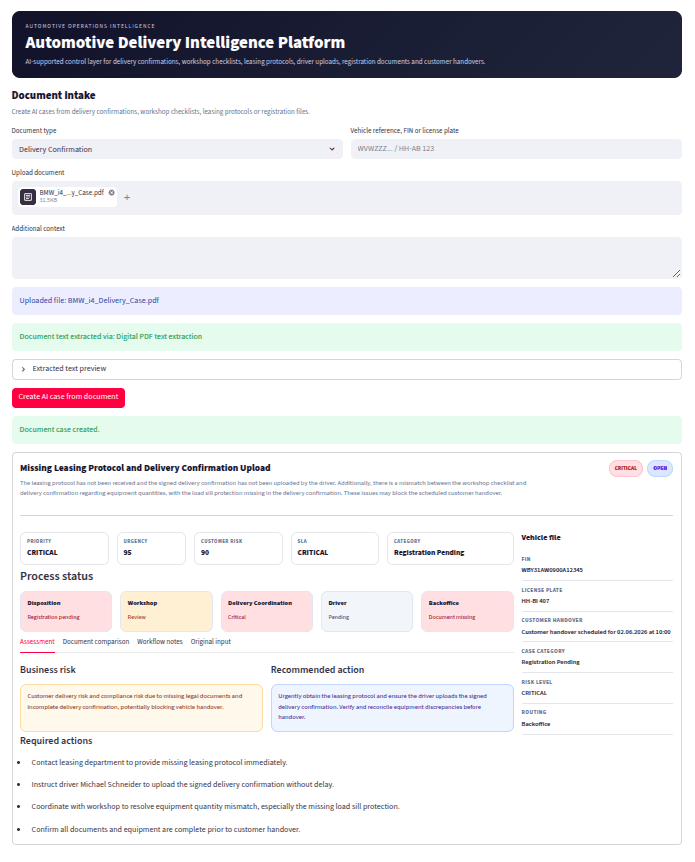Open the Document type dropdown
Screen dimensions: 695x862
pyautogui.click(x=177, y=149)
